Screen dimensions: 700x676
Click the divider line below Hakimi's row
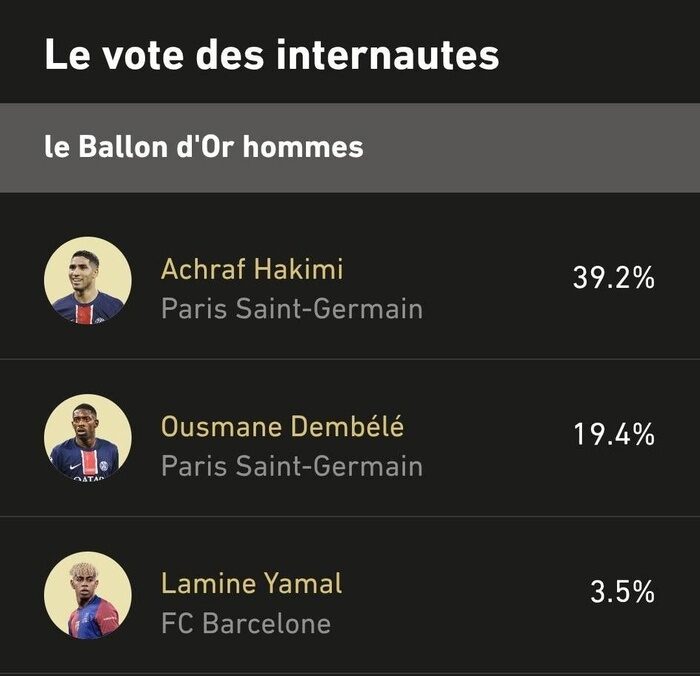click(350, 359)
